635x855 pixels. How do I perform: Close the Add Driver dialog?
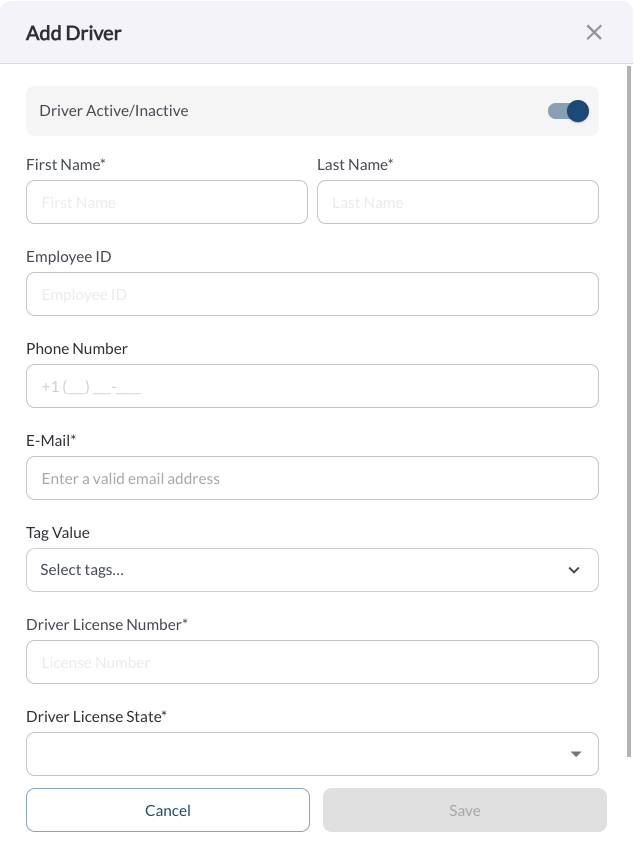(594, 33)
